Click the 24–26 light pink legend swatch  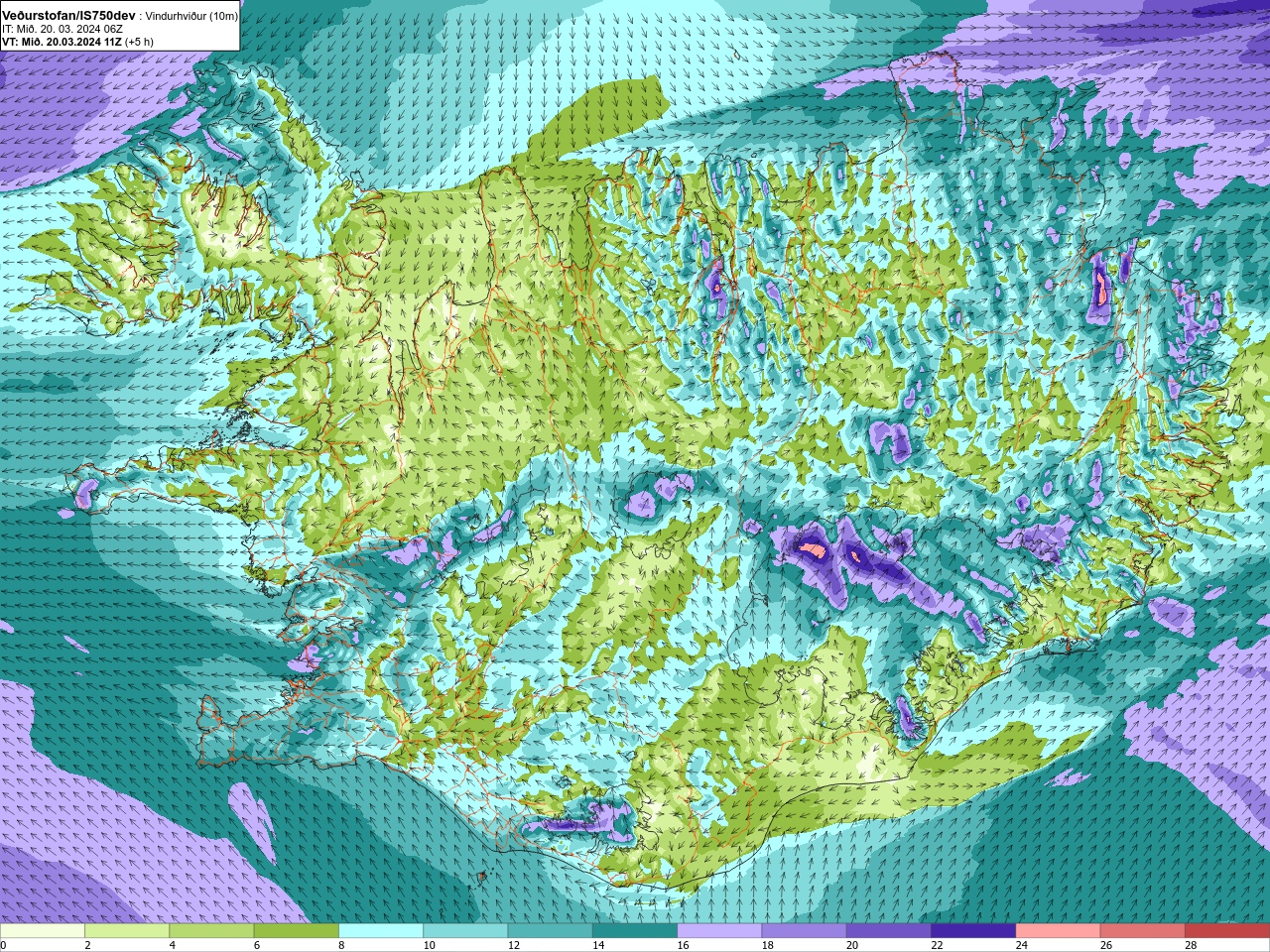click(1059, 931)
